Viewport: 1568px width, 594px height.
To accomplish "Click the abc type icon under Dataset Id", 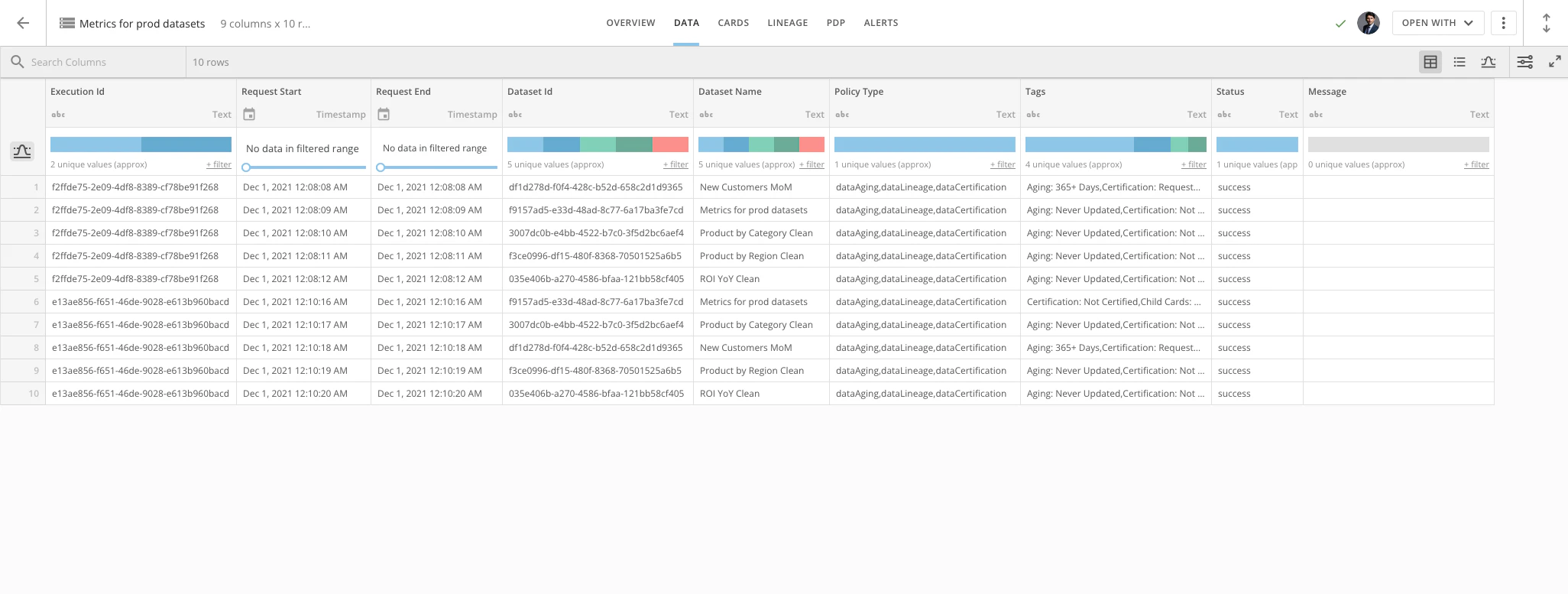I will 515,115.
